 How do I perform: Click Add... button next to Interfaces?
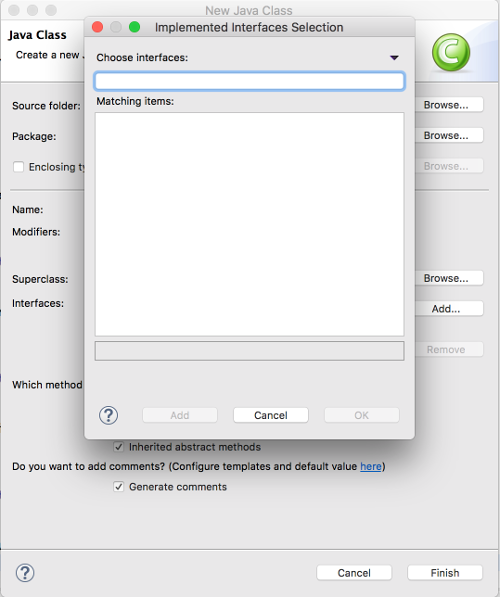[449, 308]
